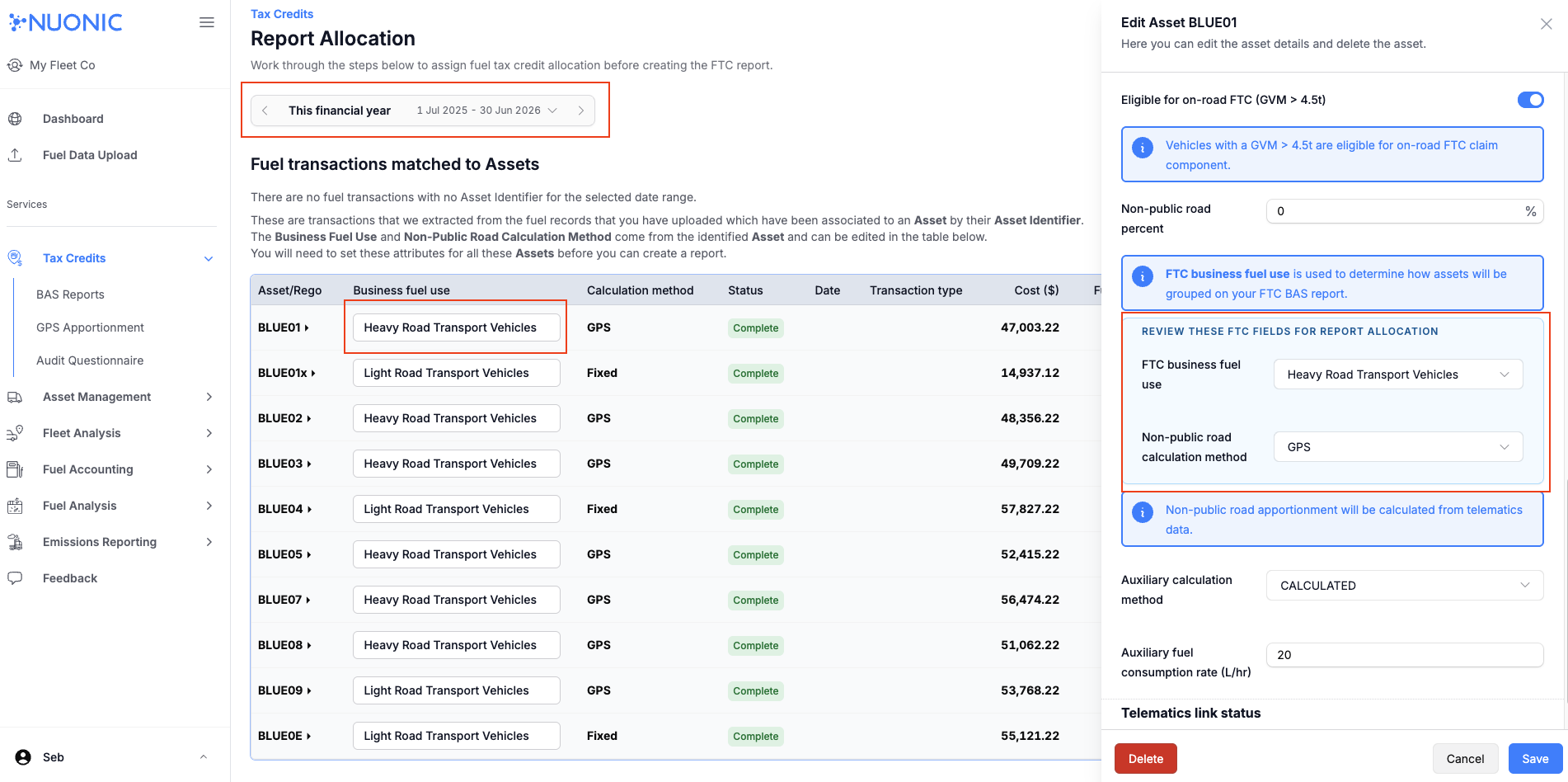The height and width of the screenshot is (782, 1568).
Task: Click Auxiliary fuel consumption rate field
Action: (x=1405, y=655)
